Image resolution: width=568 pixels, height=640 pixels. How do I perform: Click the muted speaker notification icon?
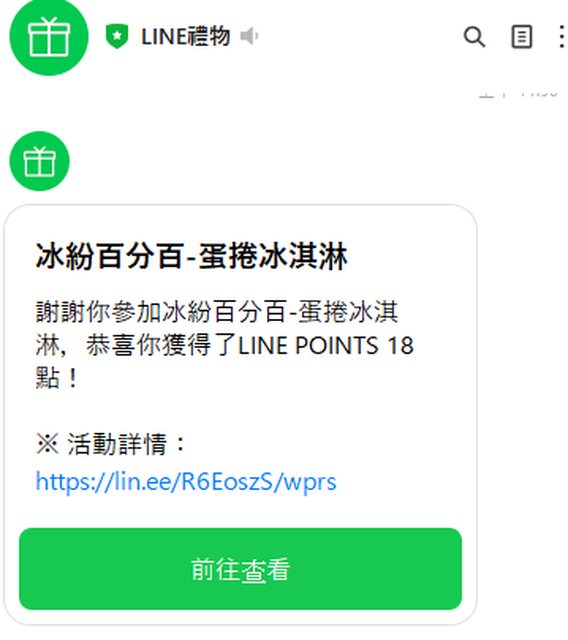[248, 36]
